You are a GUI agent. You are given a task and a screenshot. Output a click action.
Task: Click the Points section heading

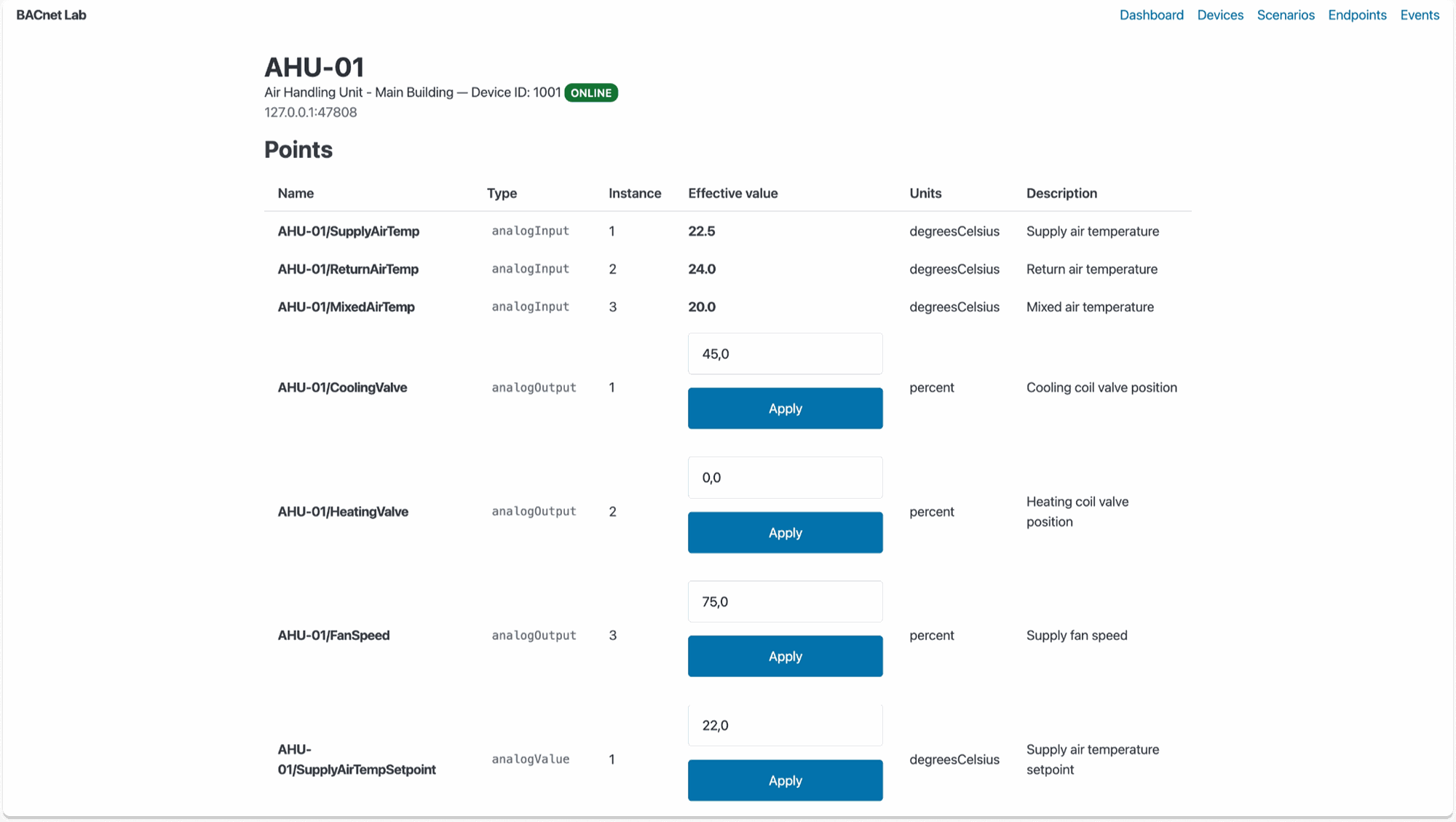tap(298, 150)
